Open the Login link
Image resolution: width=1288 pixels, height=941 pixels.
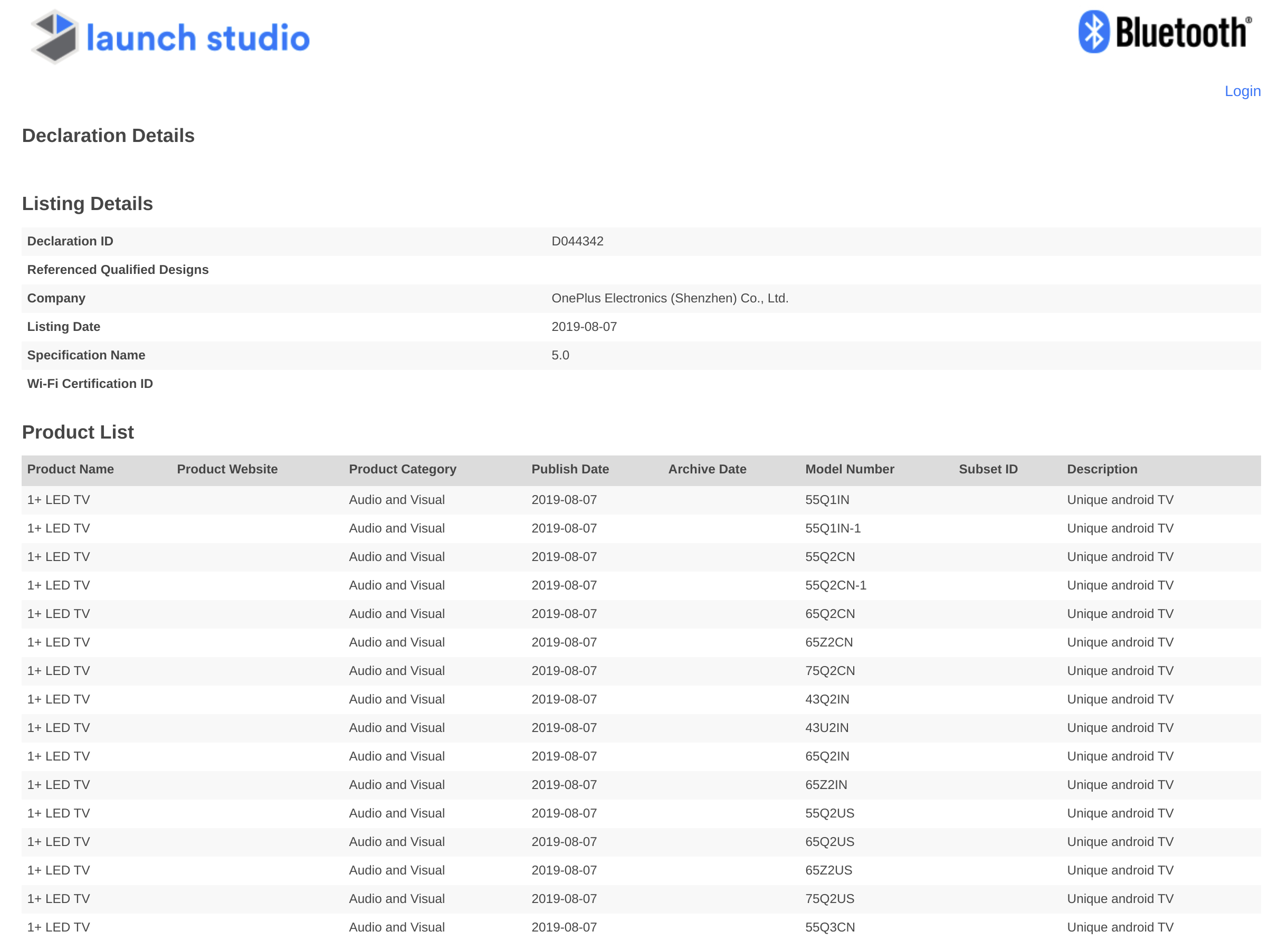point(1243,91)
